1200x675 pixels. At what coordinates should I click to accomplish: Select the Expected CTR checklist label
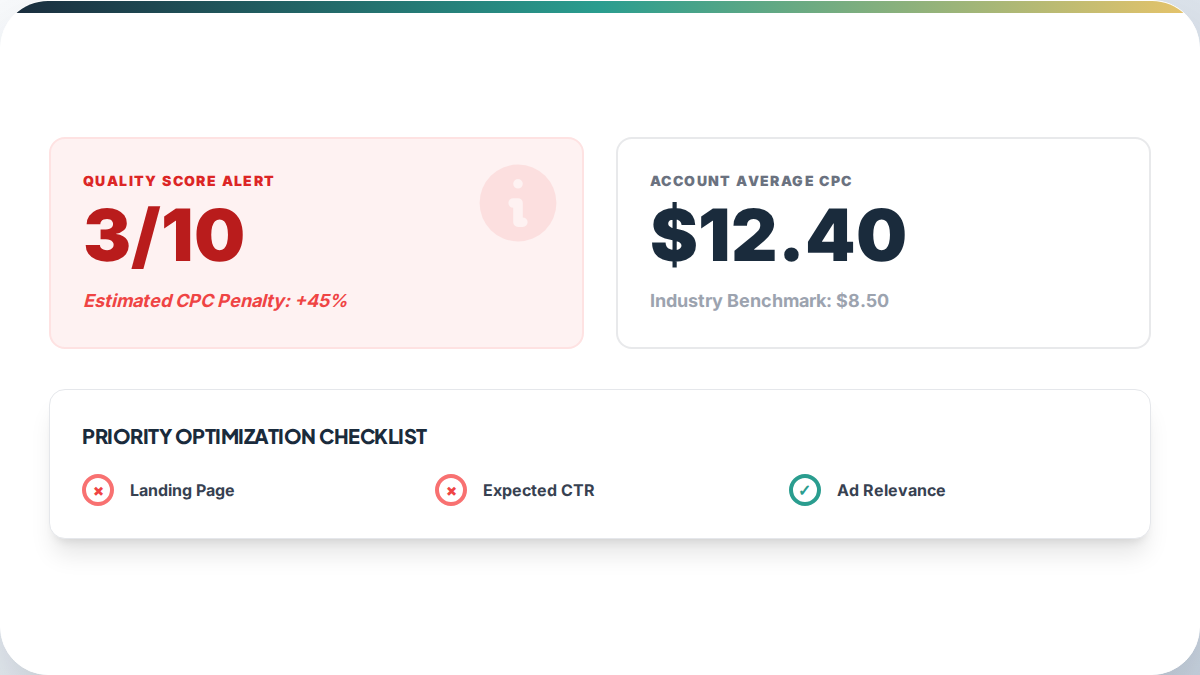coord(538,491)
